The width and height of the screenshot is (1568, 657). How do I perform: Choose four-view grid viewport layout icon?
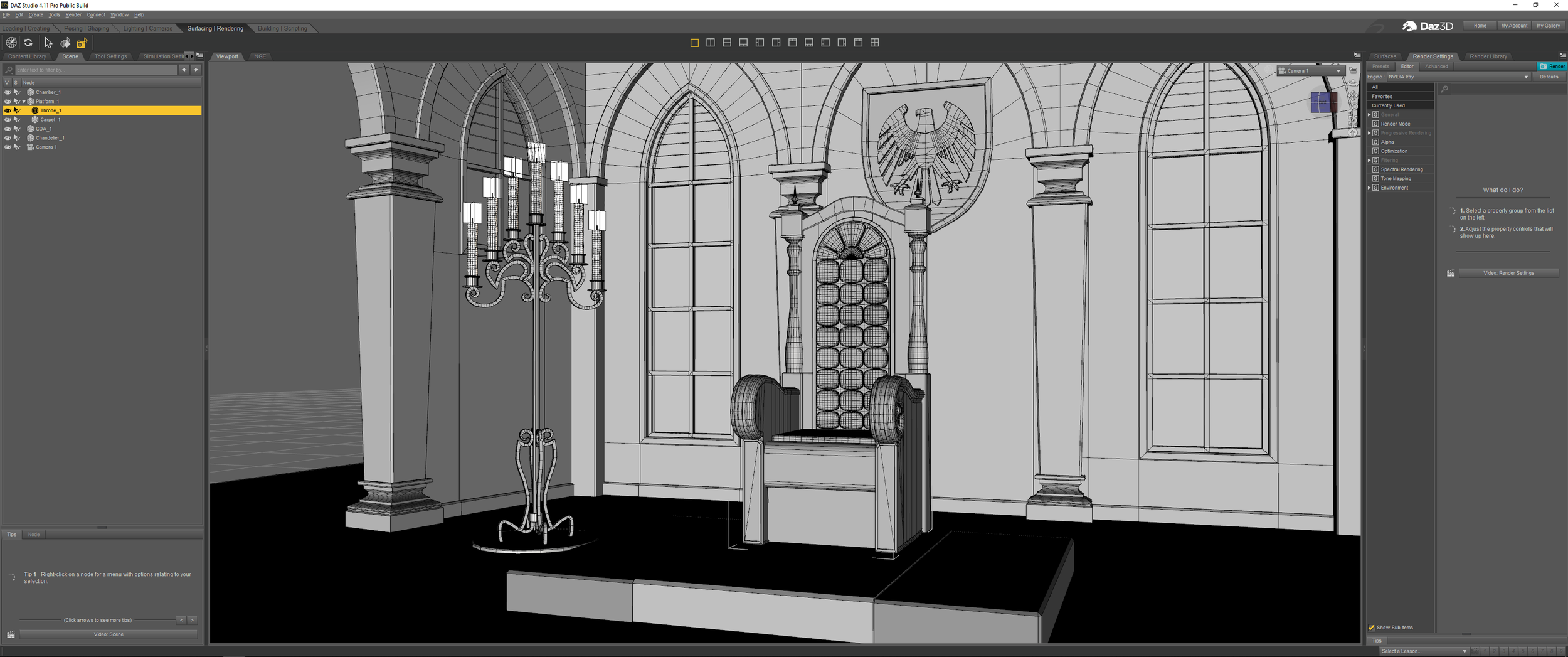875,43
